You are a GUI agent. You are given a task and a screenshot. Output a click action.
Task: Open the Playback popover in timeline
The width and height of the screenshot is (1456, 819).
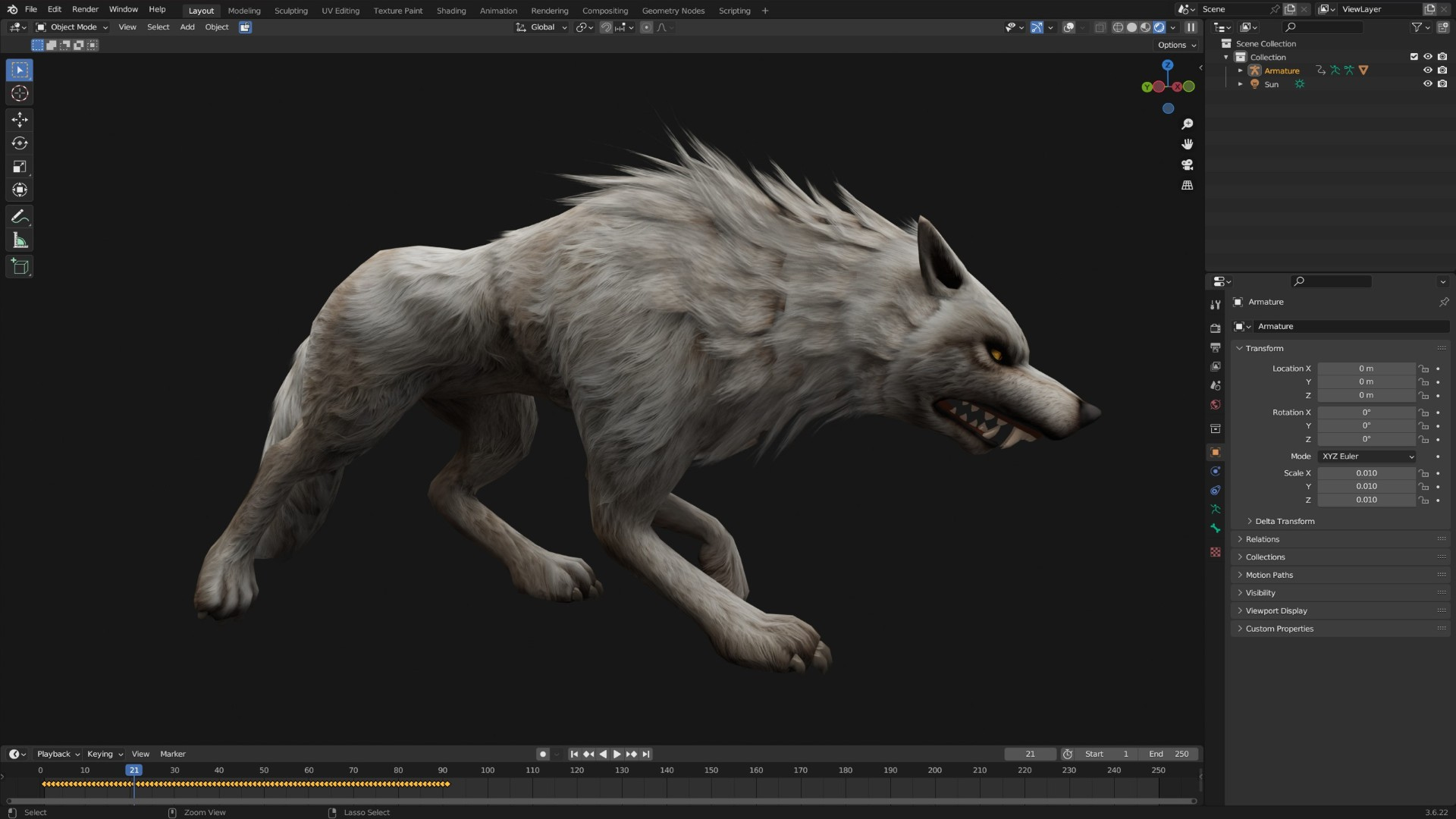(58, 754)
